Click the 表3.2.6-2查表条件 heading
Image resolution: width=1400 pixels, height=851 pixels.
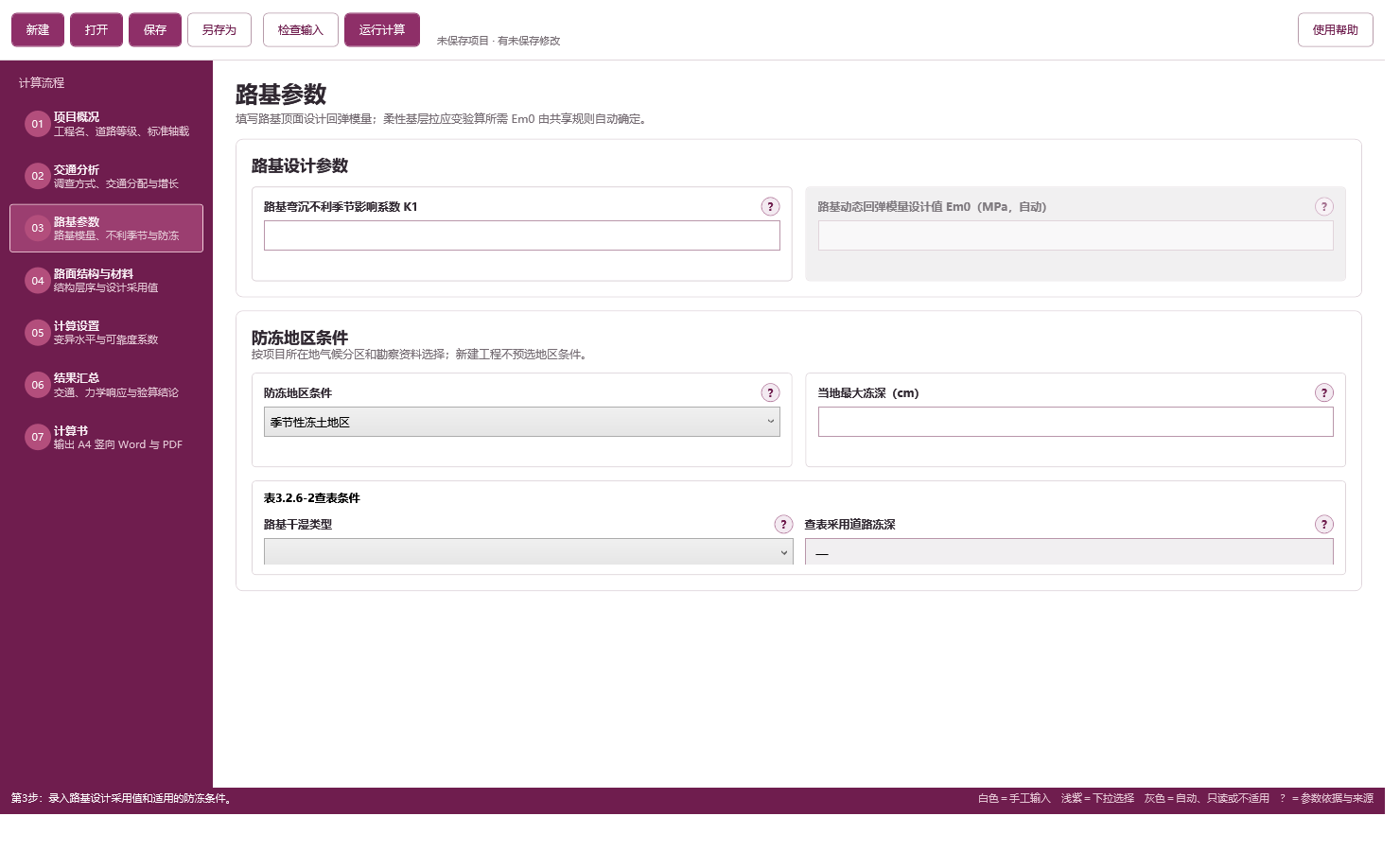point(312,497)
